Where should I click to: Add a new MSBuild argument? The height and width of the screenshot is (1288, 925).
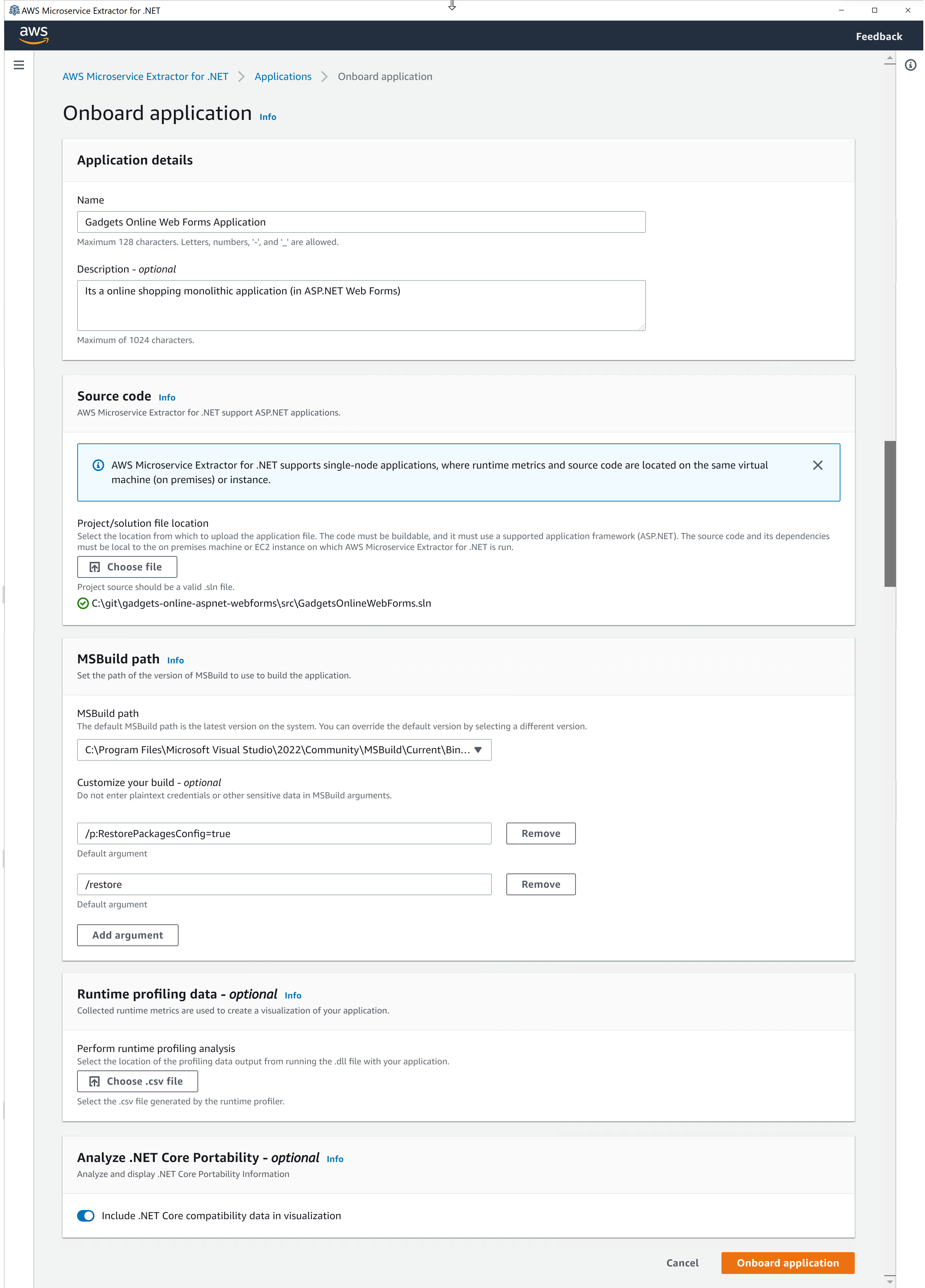pyautogui.click(x=127, y=935)
